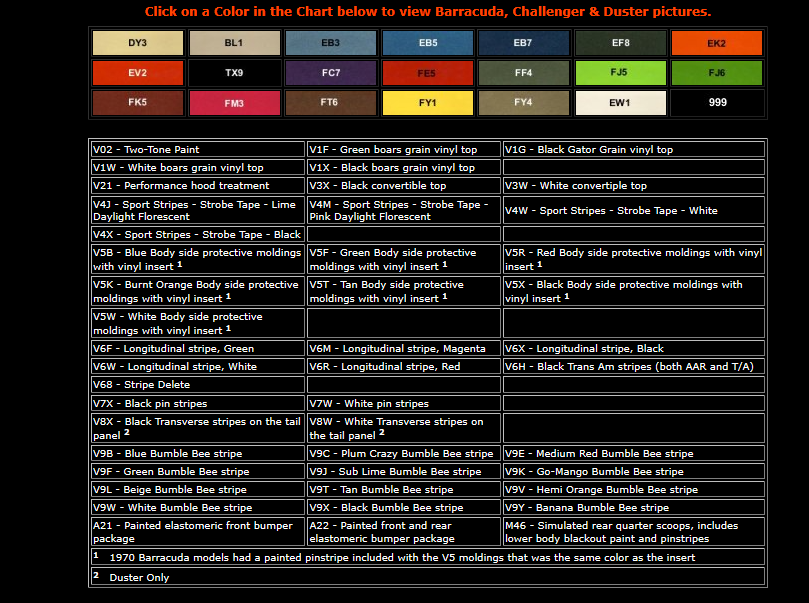Viewport: 809px width, 603px height.
Task: Choose the FK5 brown color swatch
Action: click(x=138, y=103)
